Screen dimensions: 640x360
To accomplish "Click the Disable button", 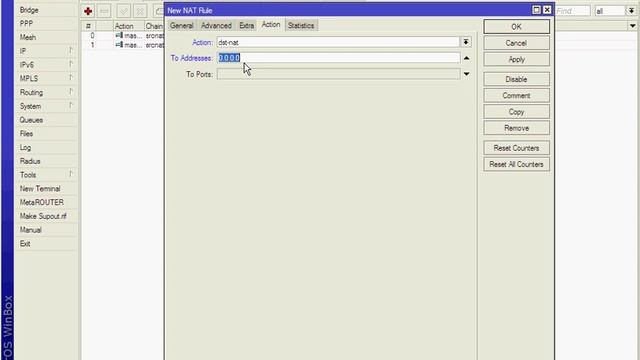I will click(516, 79).
